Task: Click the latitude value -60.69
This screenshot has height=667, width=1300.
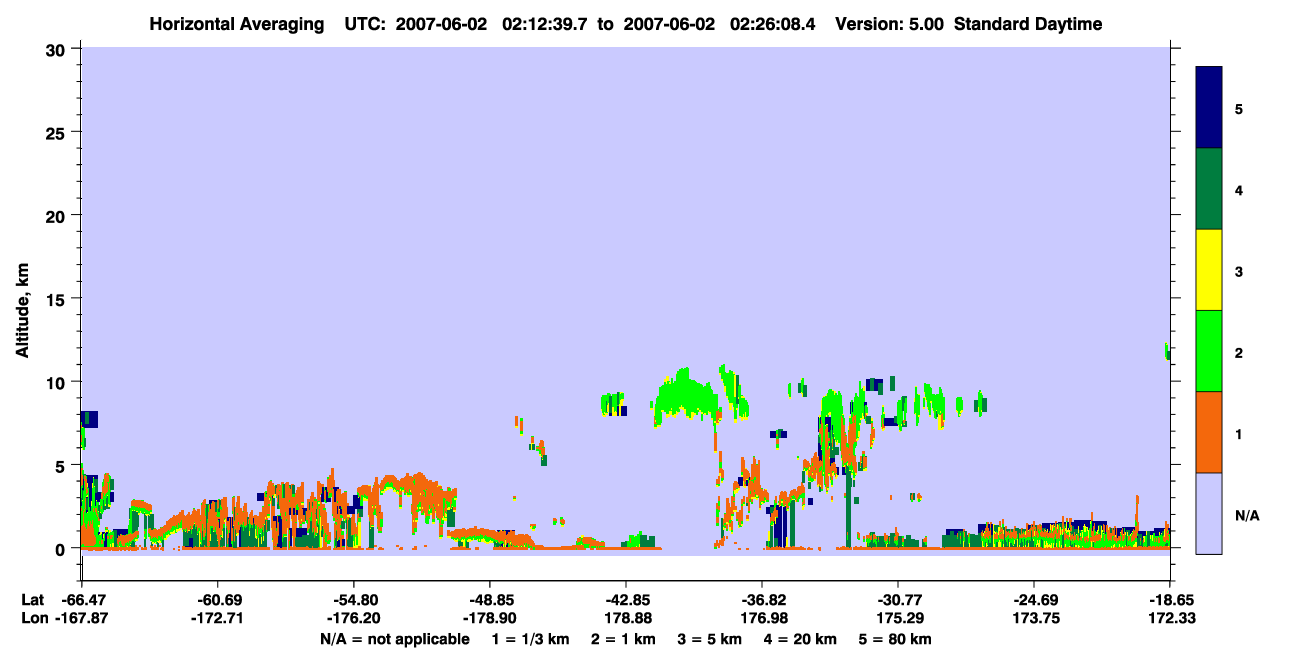Action: [x=218, y=600]
